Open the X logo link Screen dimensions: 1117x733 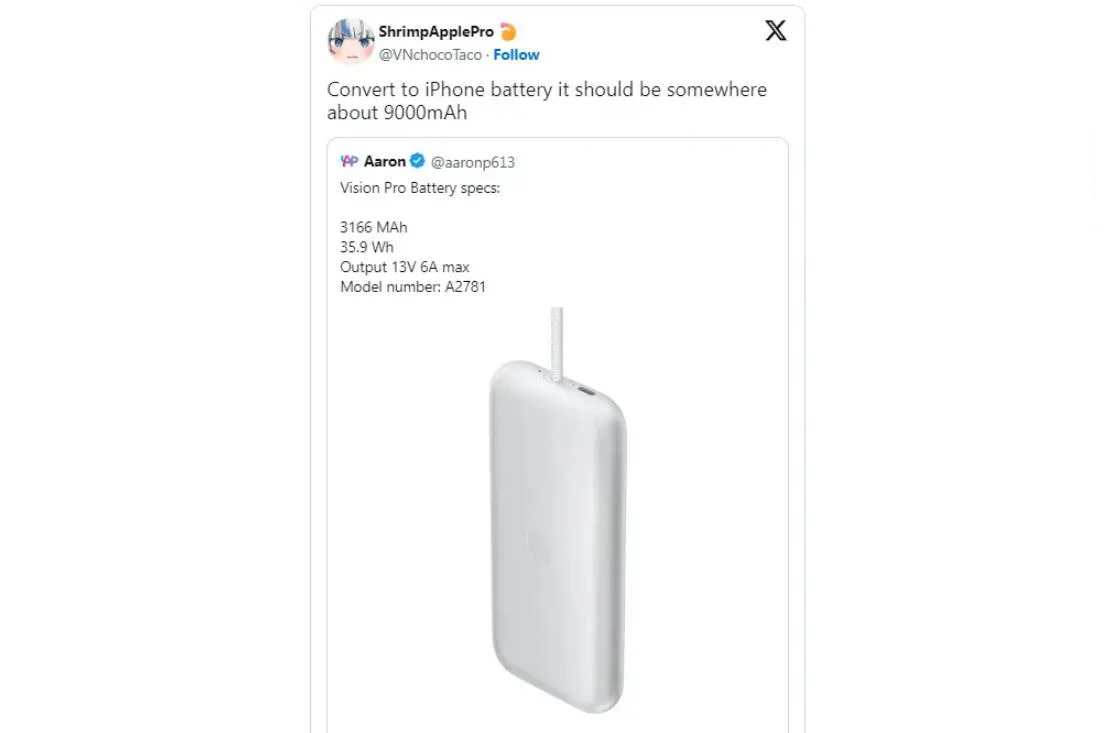click(775, 31)
